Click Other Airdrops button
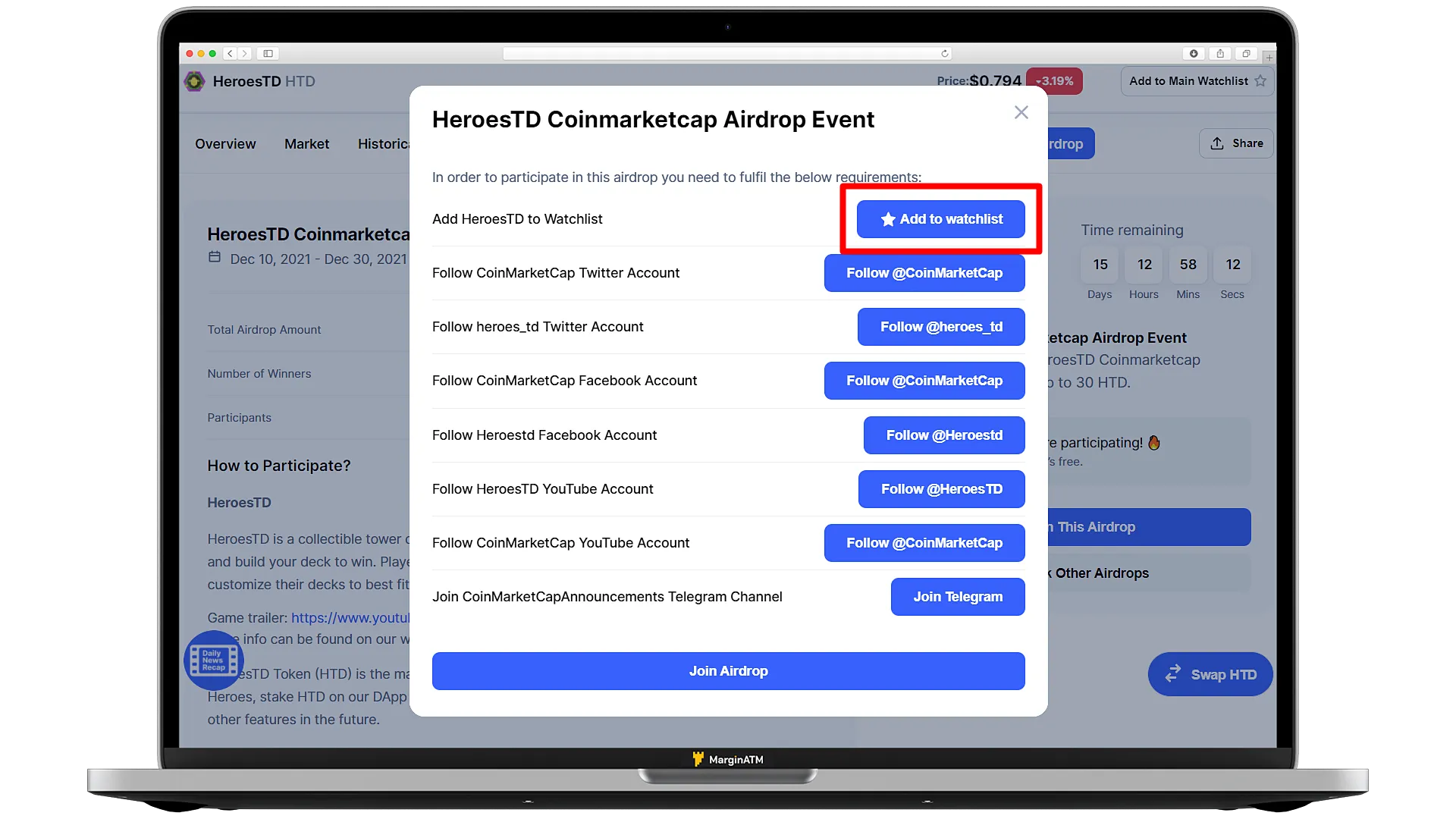 [1149, 573]
